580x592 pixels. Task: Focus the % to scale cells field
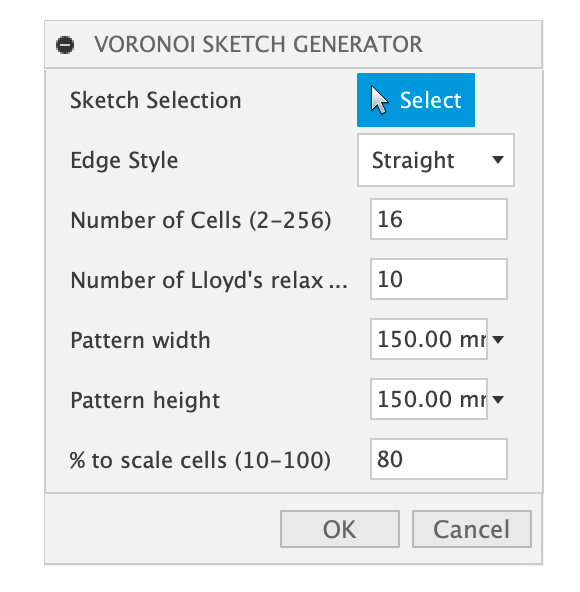click(439, 459)
